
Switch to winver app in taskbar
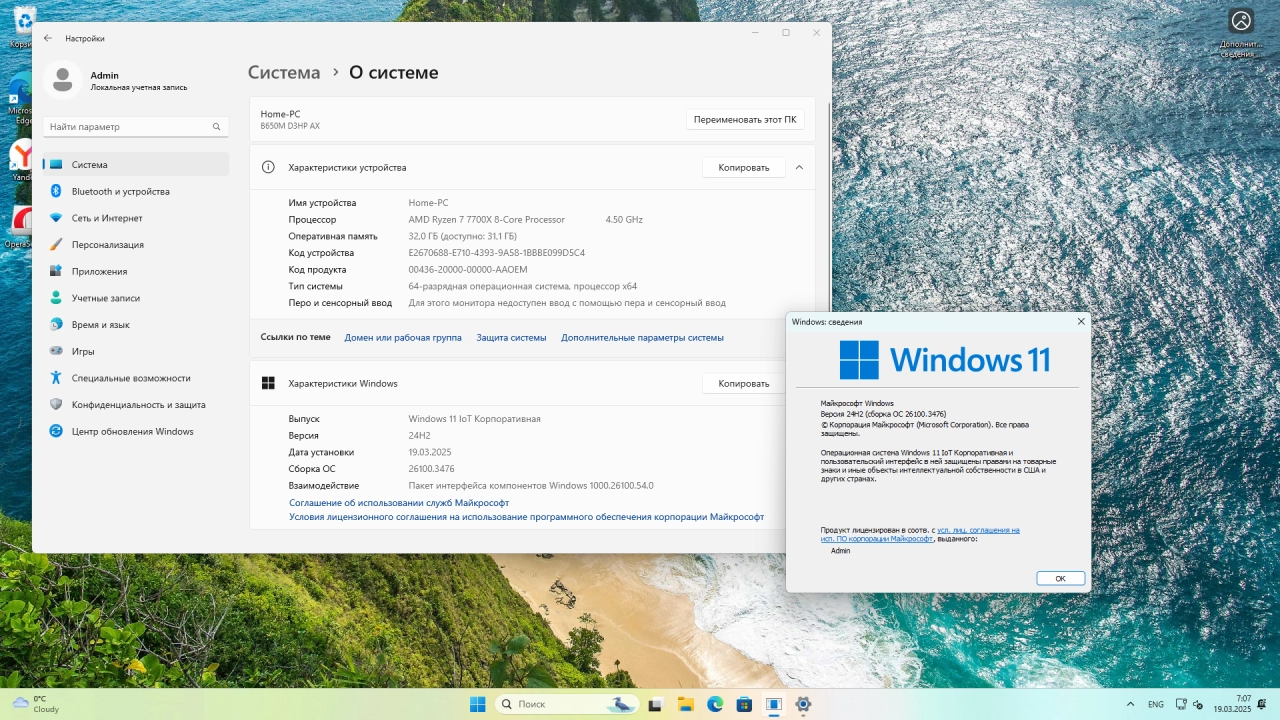click(x=773, y=704)
